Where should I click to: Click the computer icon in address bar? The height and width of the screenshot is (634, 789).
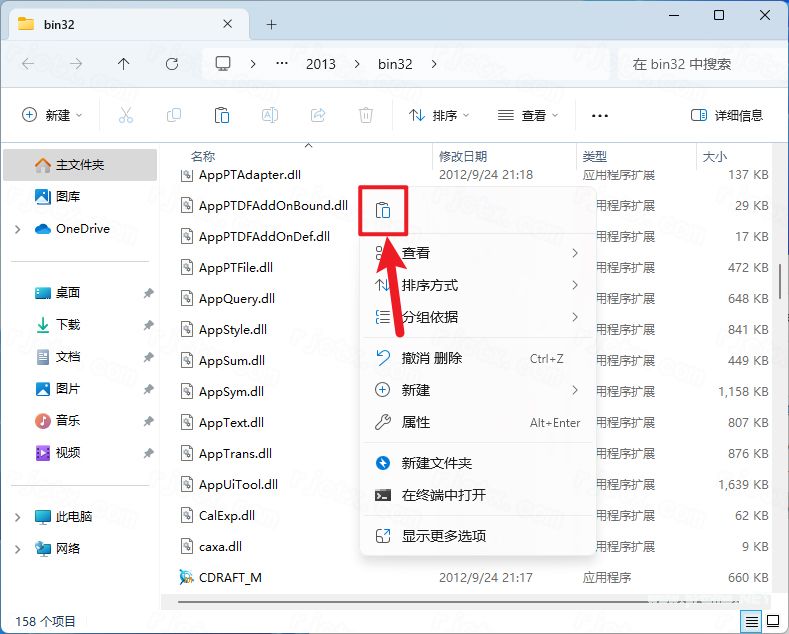[x=223, y=64]
